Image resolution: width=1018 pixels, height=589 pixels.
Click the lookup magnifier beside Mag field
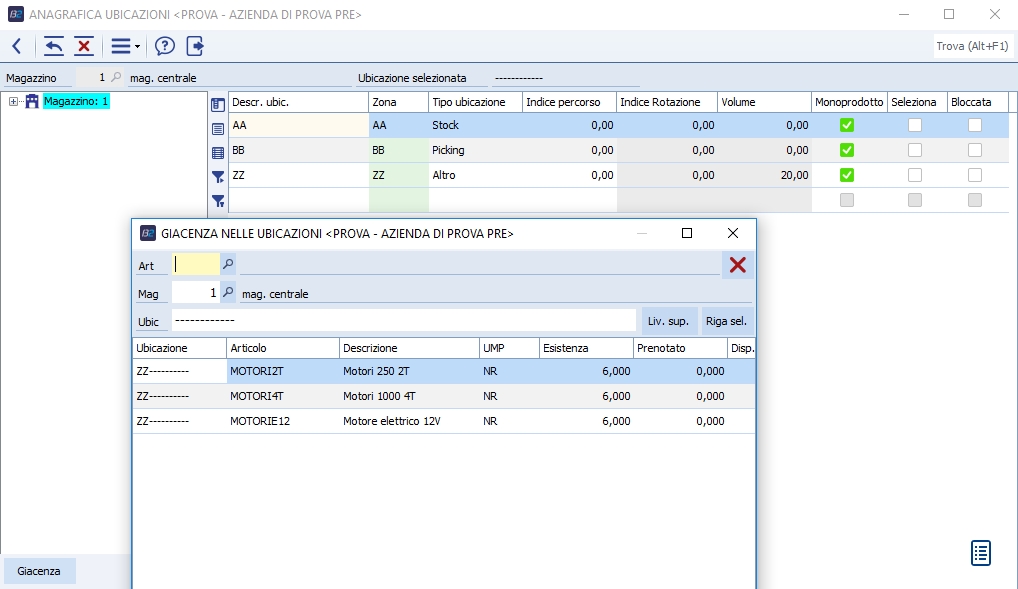pos(228,294)
